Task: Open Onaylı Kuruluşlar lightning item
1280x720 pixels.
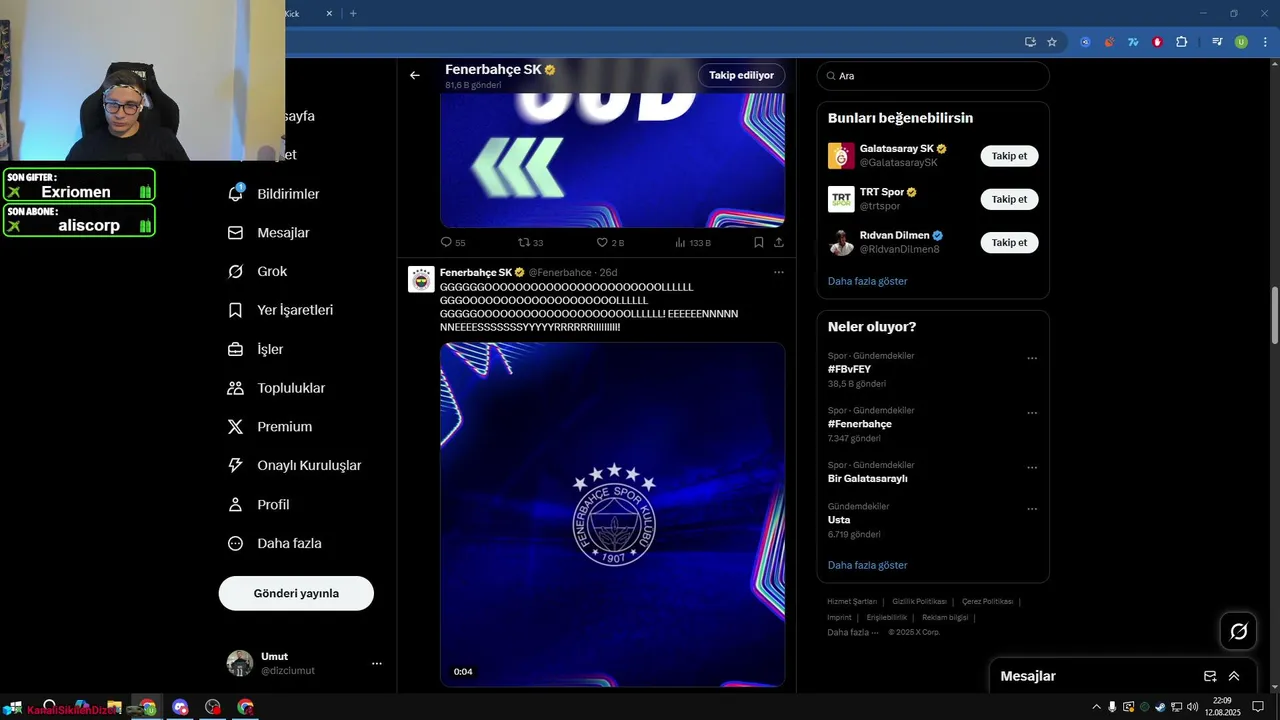Action: (x=295, y=465)
